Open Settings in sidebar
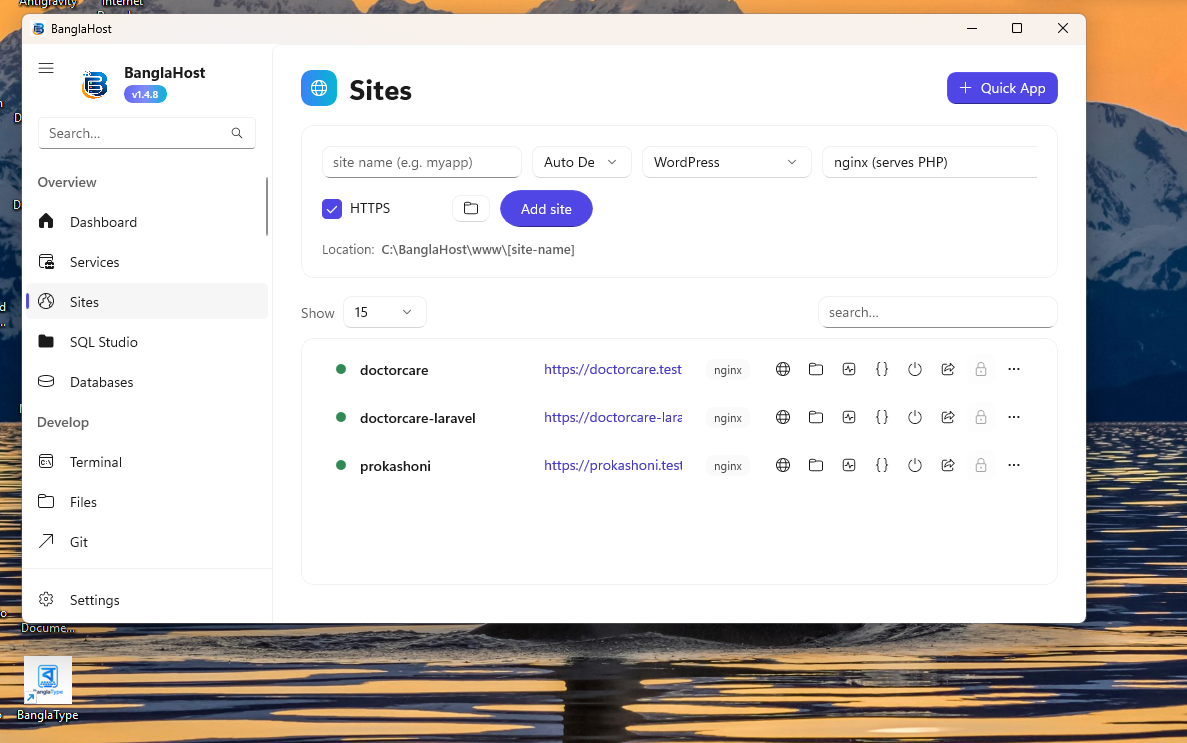The image size is (1187, 743). (x=147, y=600)
